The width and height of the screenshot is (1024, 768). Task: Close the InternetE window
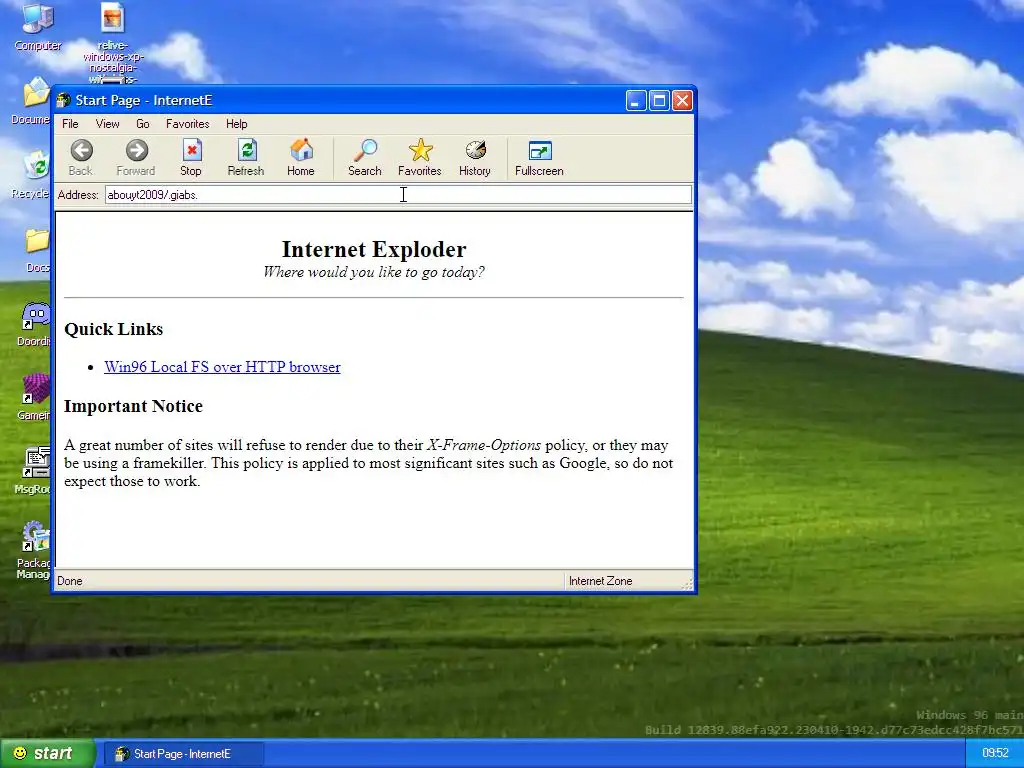pyautogui.click(x=682, y=101)
